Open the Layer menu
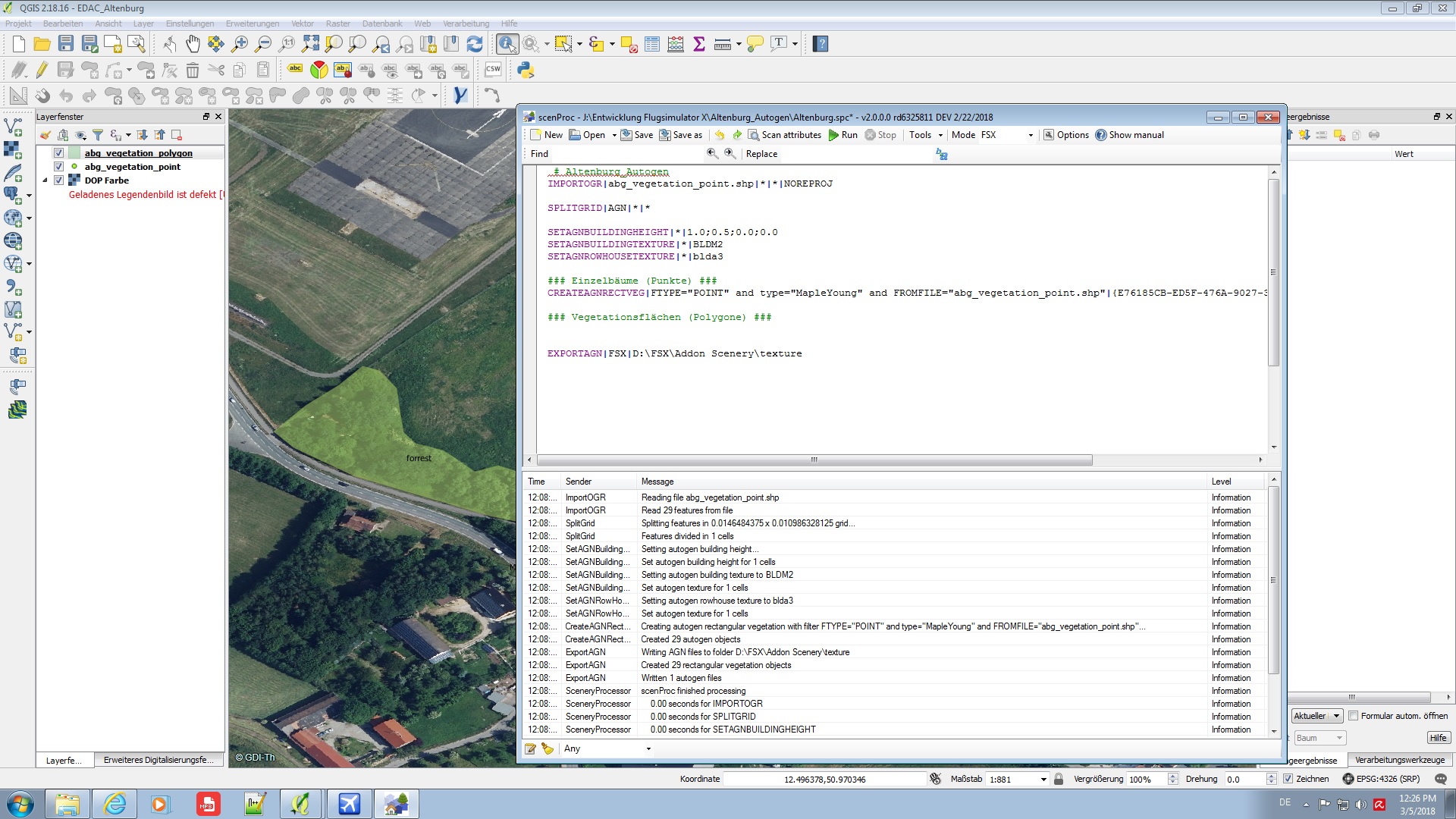Screen dimensions: 1456x819 tap(143, 24)
